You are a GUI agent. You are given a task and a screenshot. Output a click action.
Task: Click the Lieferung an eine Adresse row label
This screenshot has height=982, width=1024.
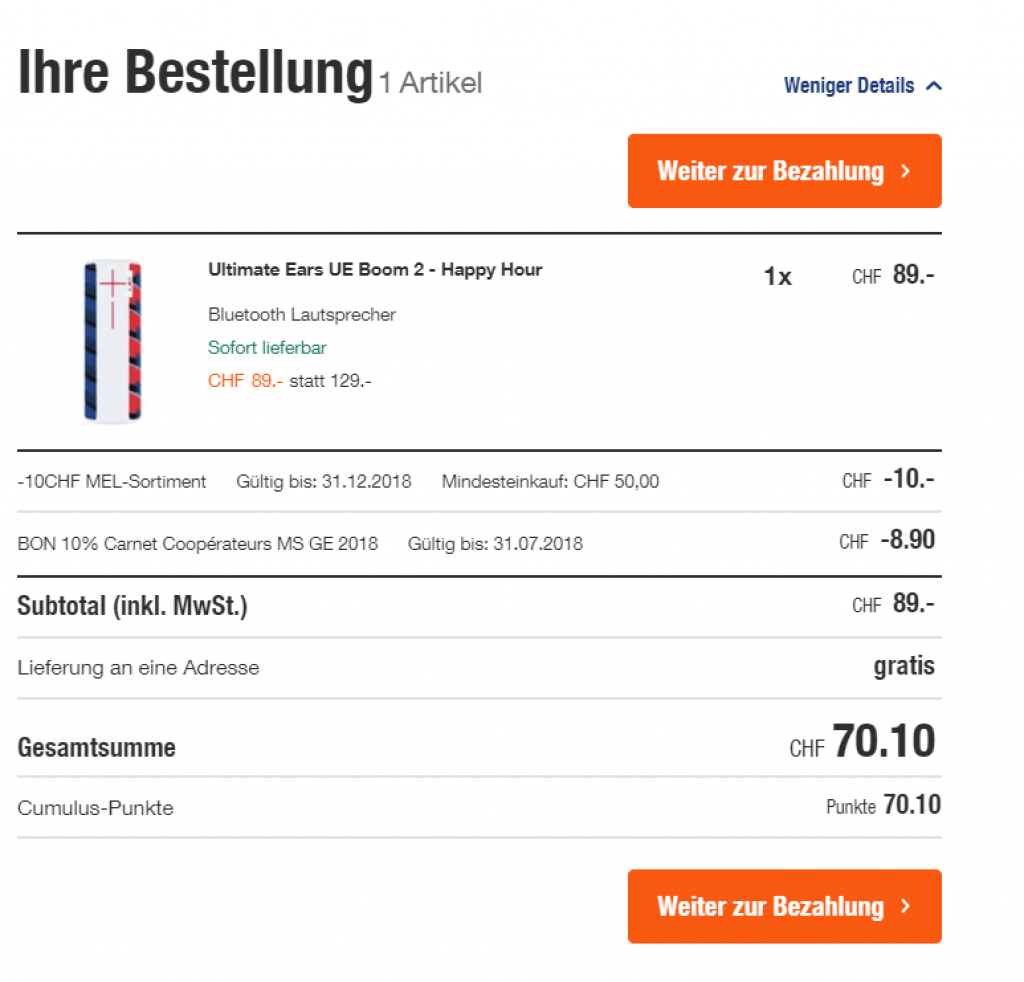(x=138, y=668)
